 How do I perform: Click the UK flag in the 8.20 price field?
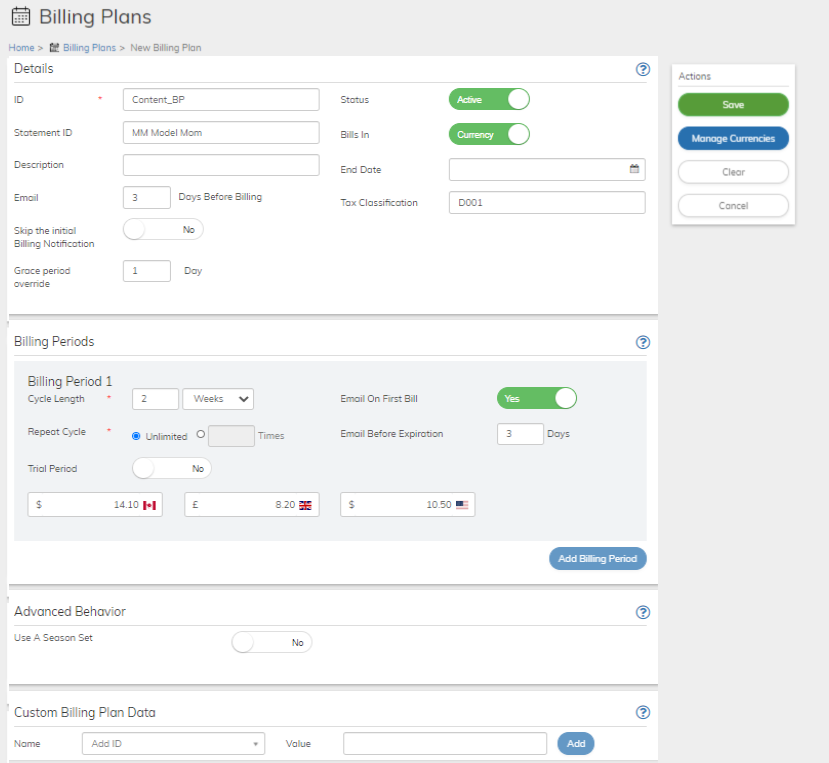(x=305, y=505)
